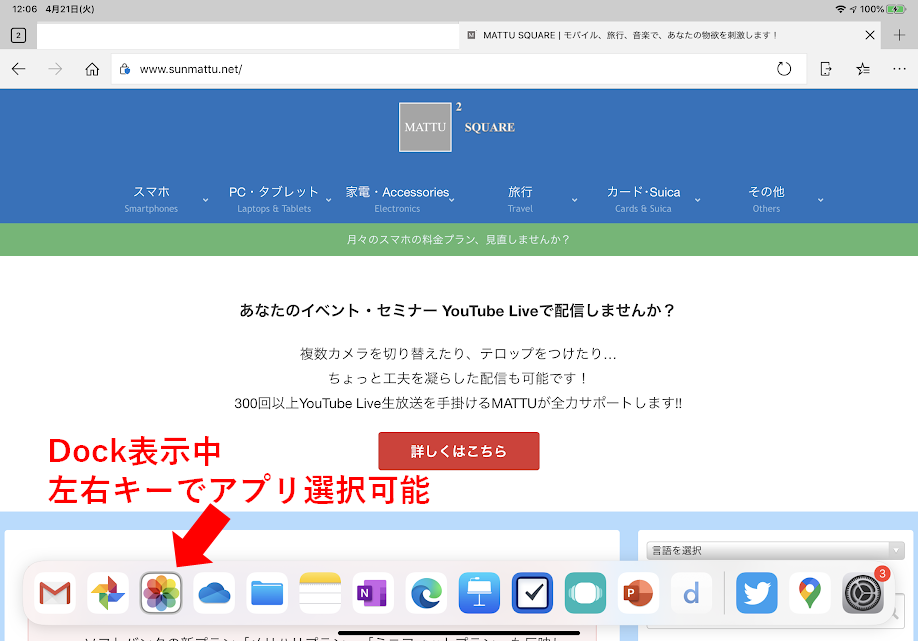Click the red 詳しくはこちら button

click(x=458, y=451)
